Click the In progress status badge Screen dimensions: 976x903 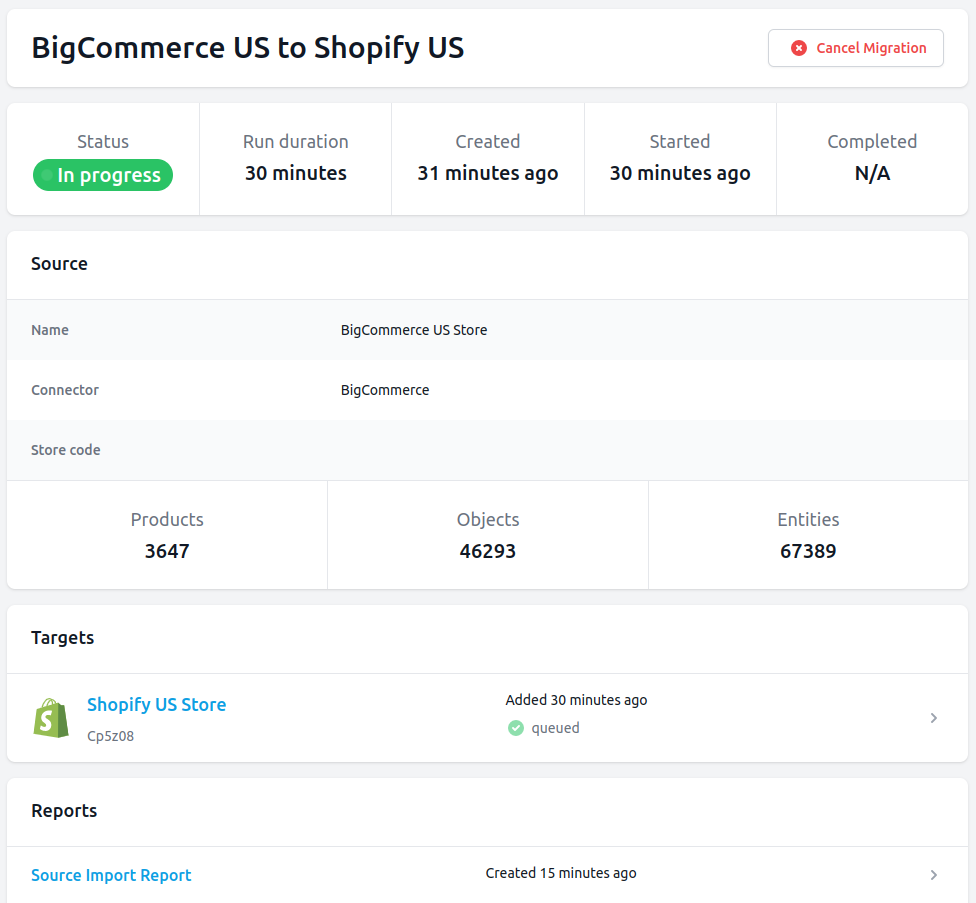tap(103, 175)
